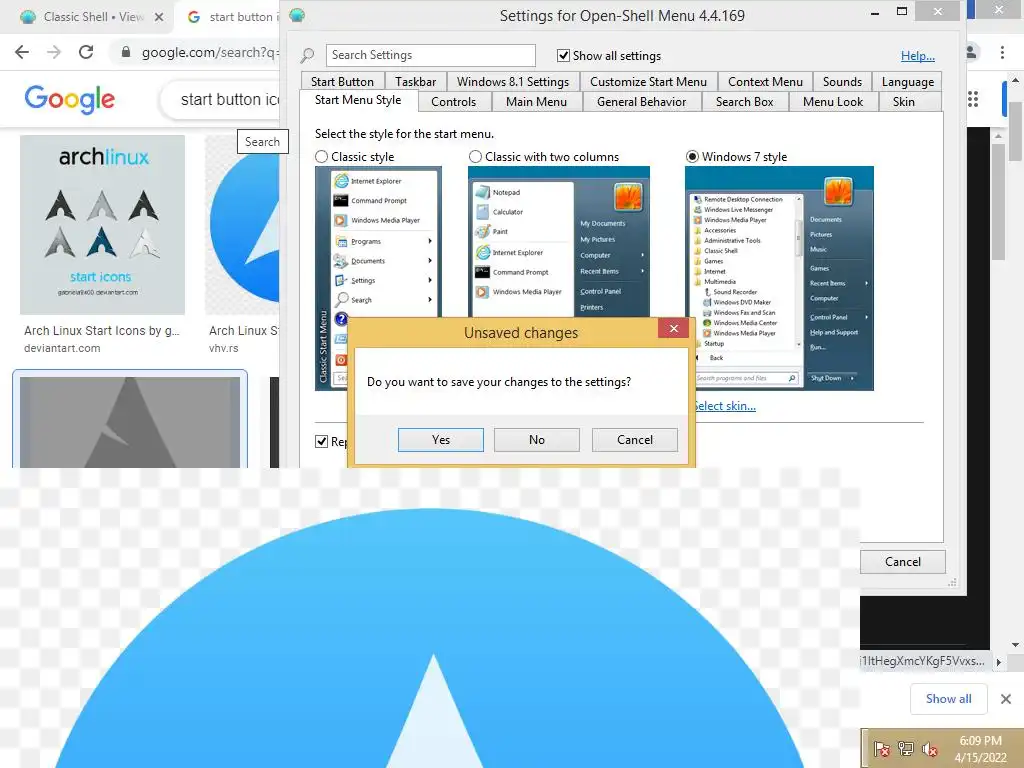
Task: Click network tray icon
Action: [x=906, y=749]
